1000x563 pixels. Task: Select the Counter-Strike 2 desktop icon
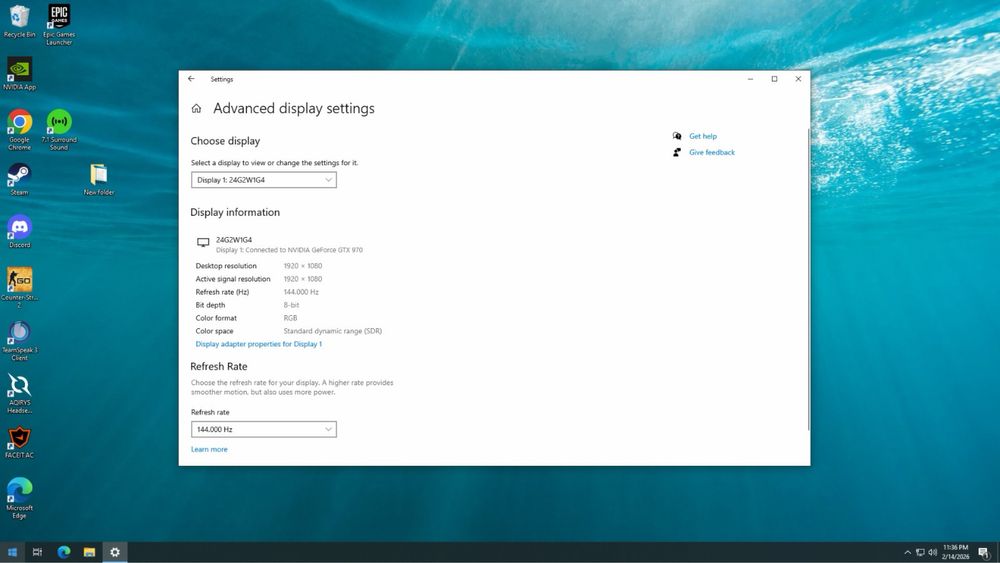pos(20,287)
